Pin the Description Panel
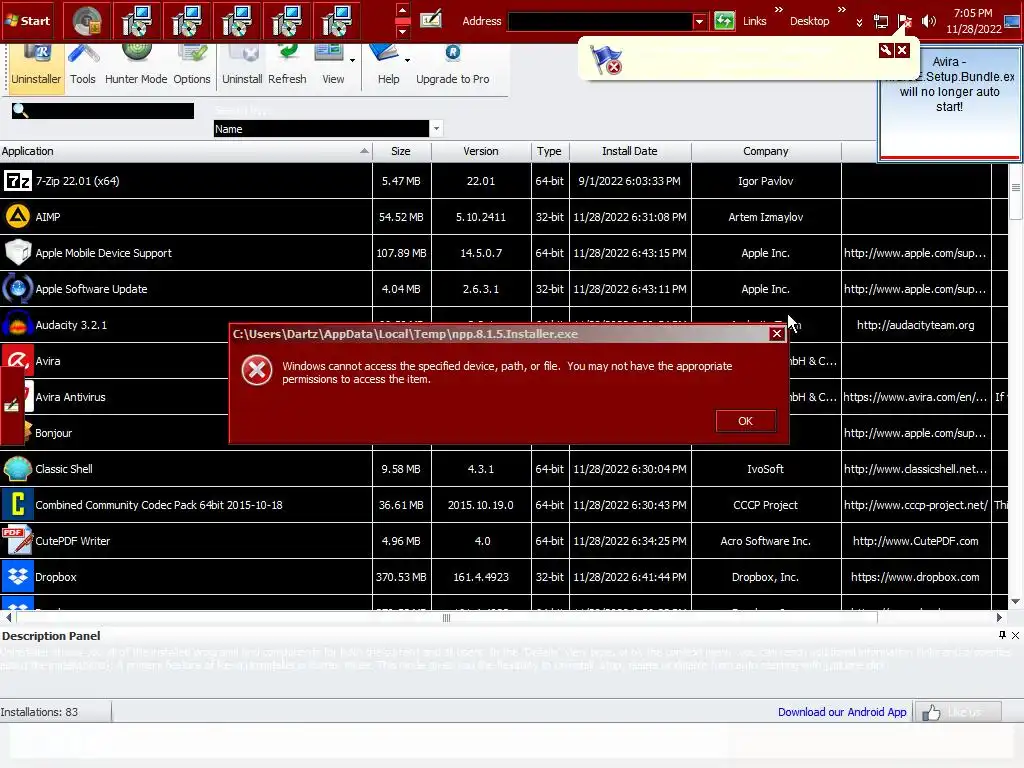Viewport: 1024px width, 768px height. [1002, 635]
